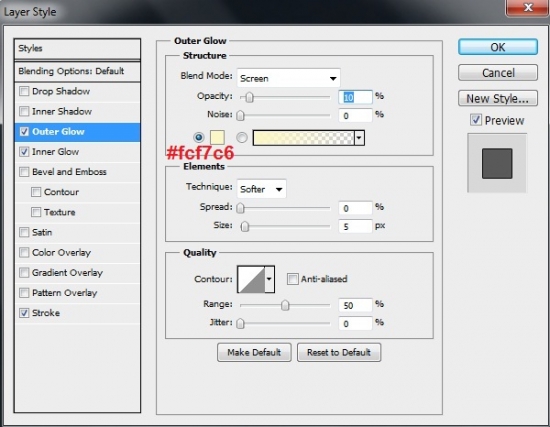The width and height of the screenshot is (550, 427).
Task: Click the OK button
Action: pyautogui.click(x=498, y=47)
